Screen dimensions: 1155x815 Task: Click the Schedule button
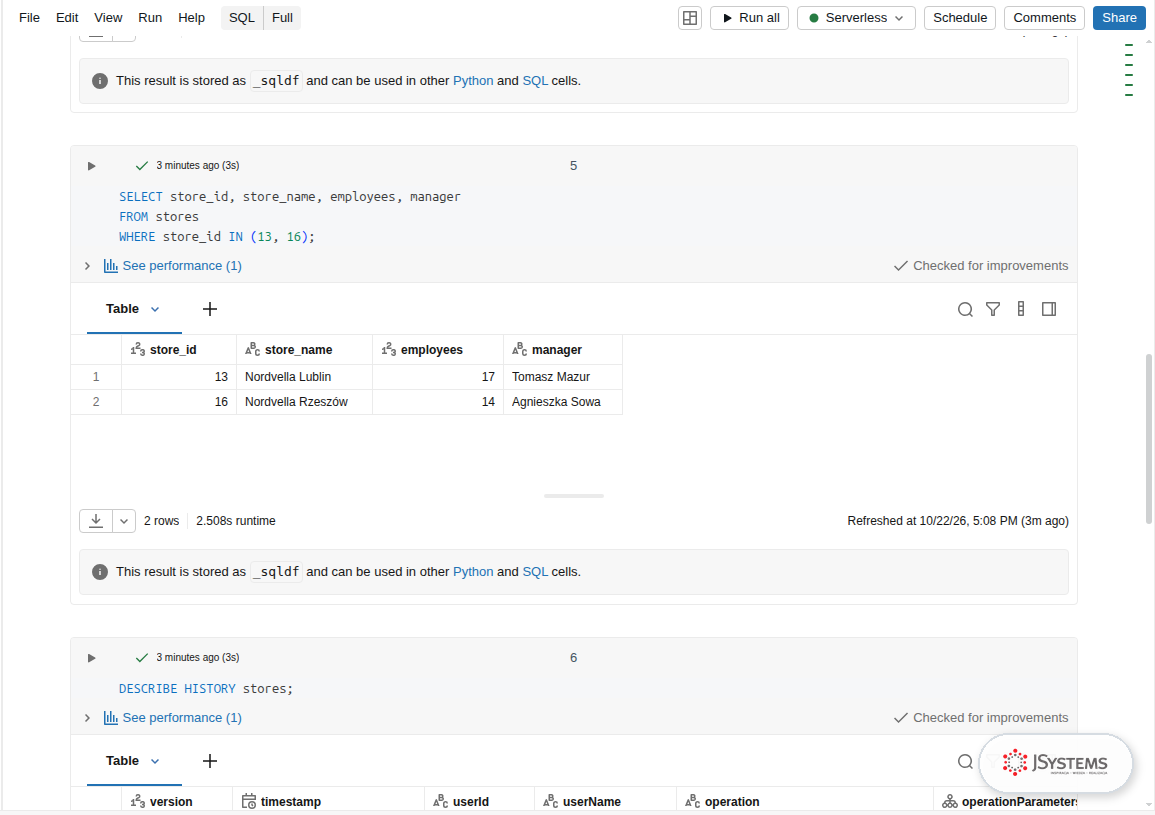[960, 18]
